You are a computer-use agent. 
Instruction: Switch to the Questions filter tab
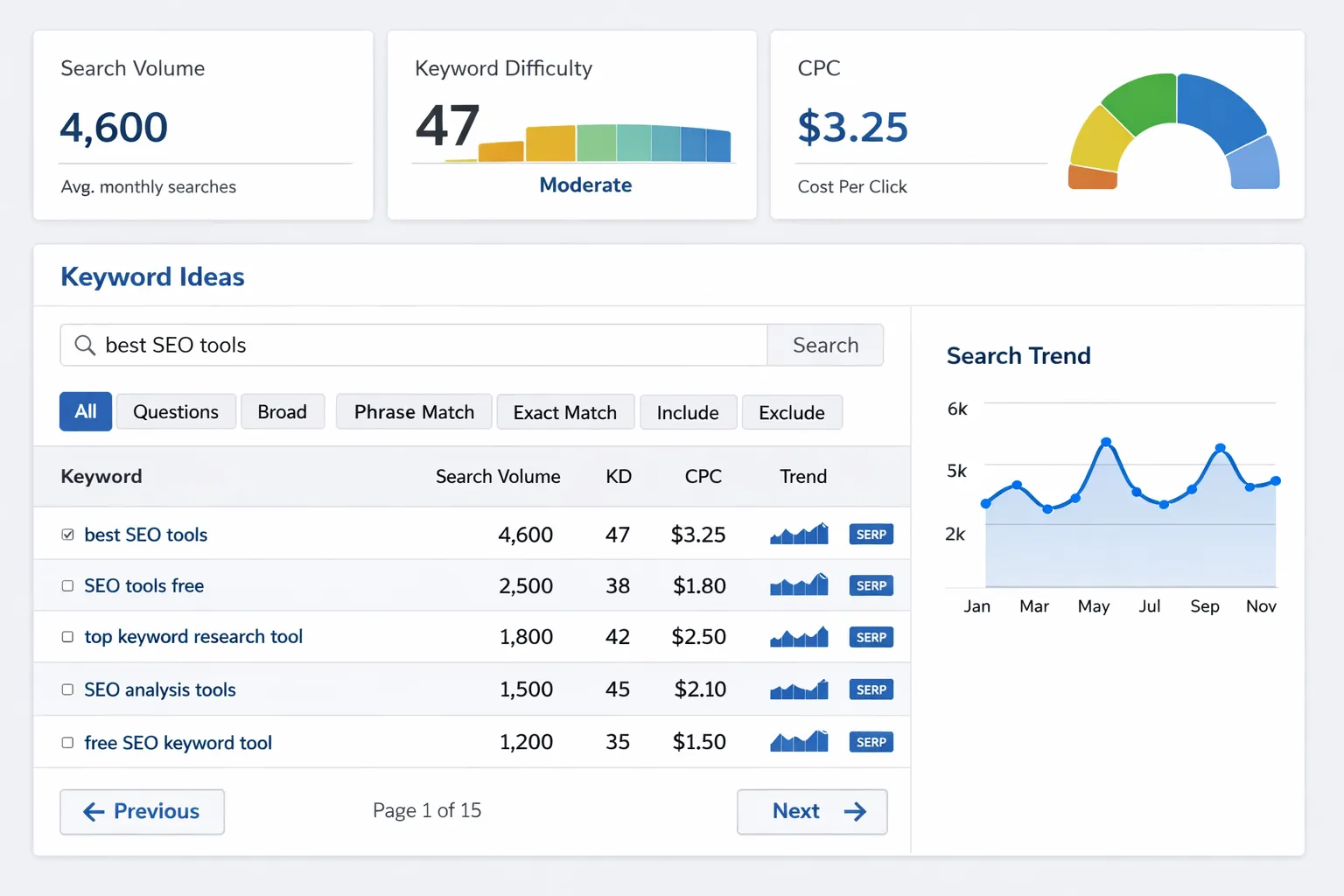(x=176, y=411)
